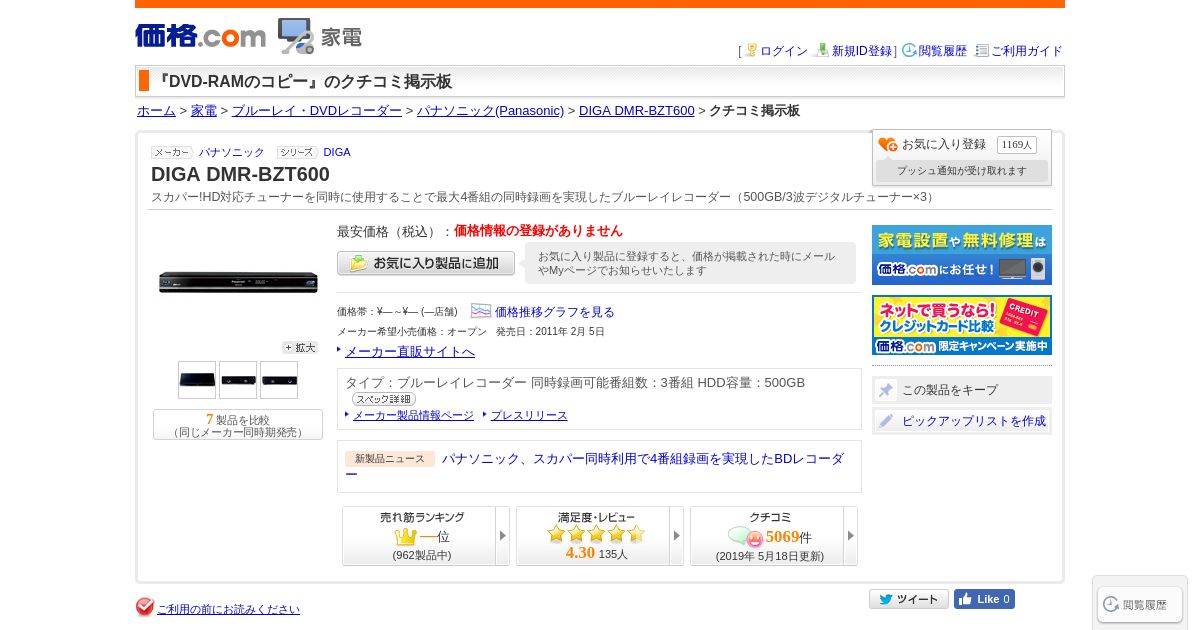This screenshot has height=630, width=1200.
Task: Click お気に入り登録 heart icon
Action: tap(888, 145)
